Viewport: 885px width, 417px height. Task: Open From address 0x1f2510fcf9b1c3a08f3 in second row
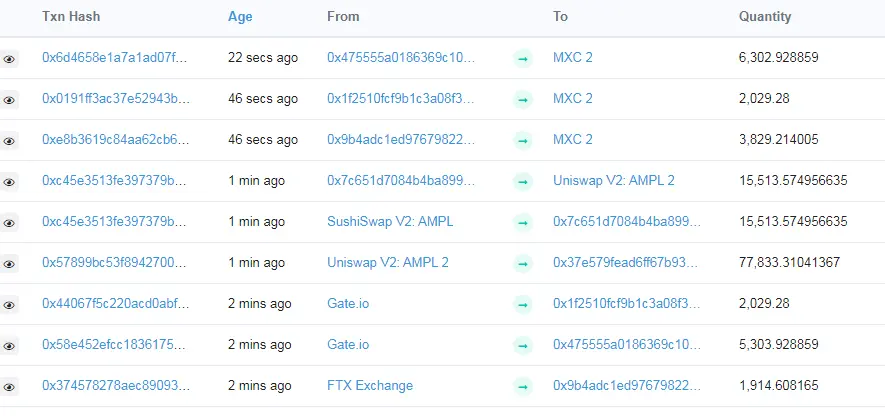[401, 98]
